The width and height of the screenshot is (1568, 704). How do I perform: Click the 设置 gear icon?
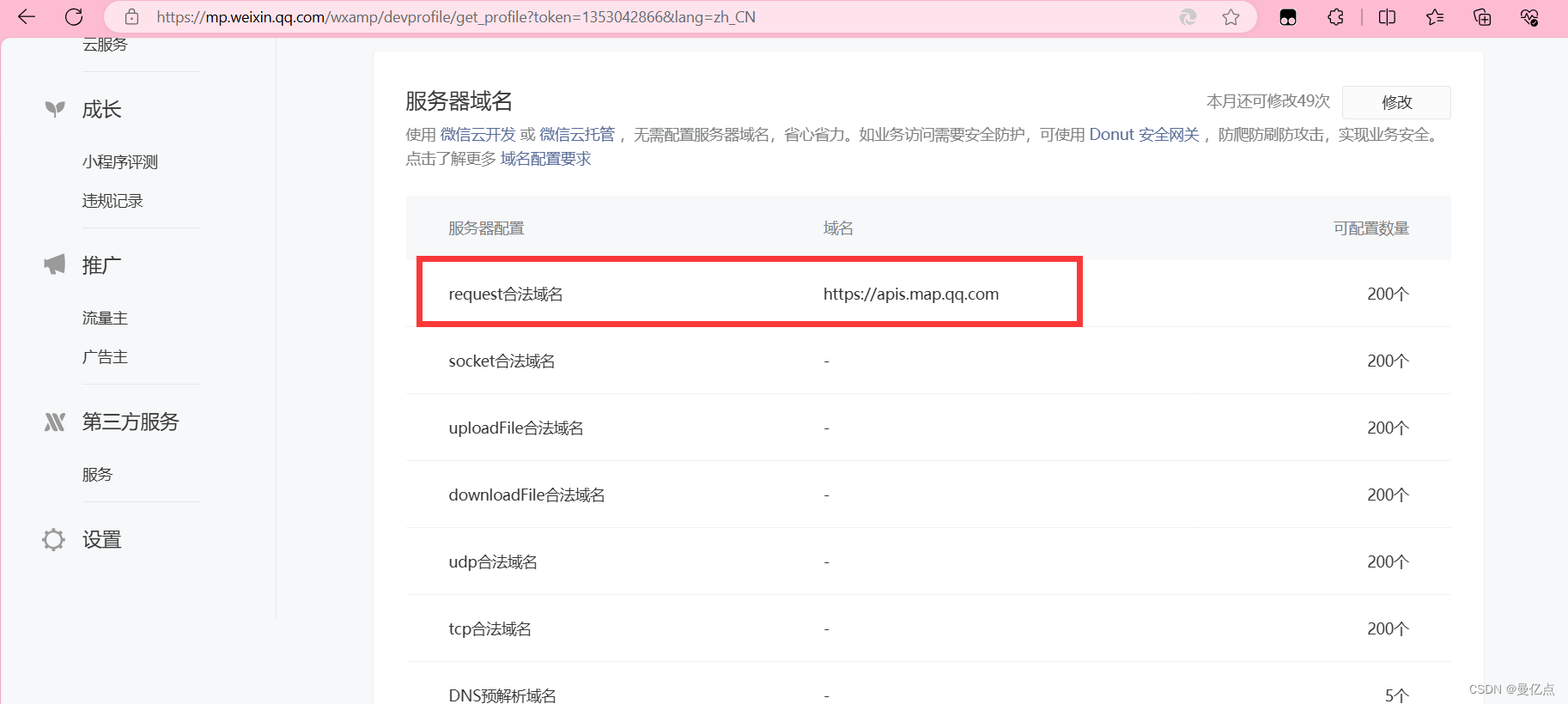click(53, 539)
